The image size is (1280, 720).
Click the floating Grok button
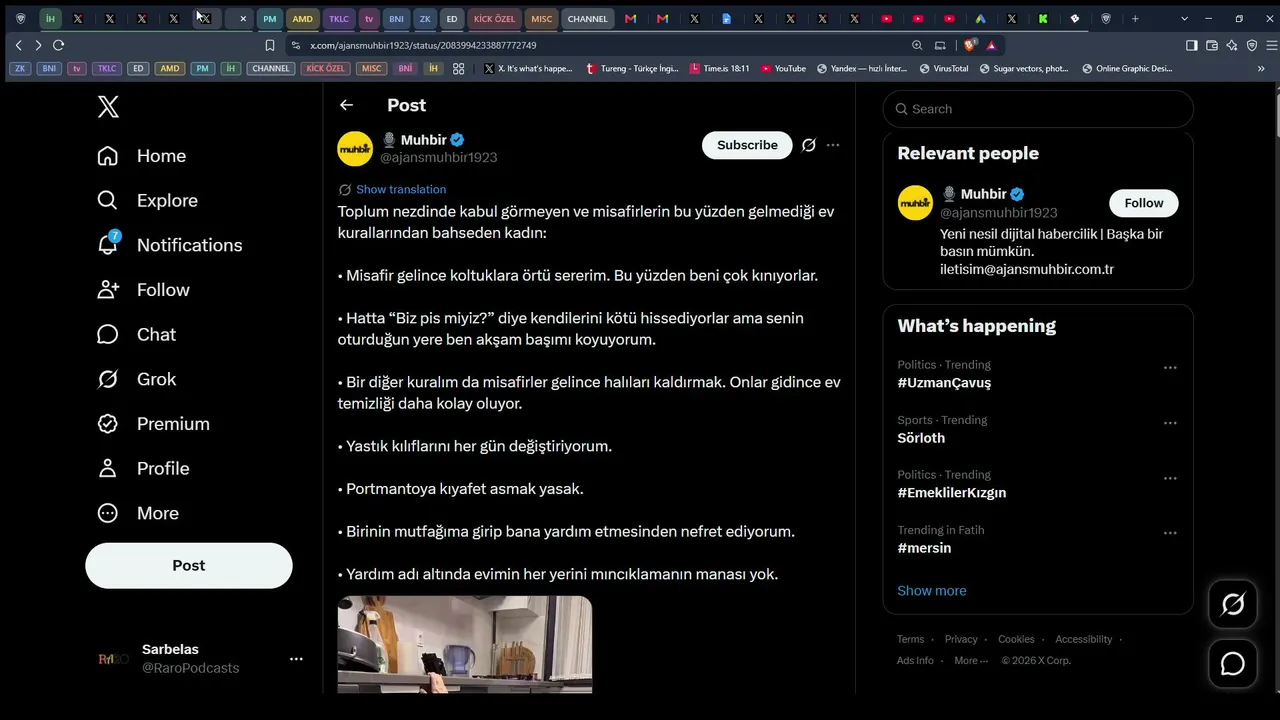(x=1233, y=604)
